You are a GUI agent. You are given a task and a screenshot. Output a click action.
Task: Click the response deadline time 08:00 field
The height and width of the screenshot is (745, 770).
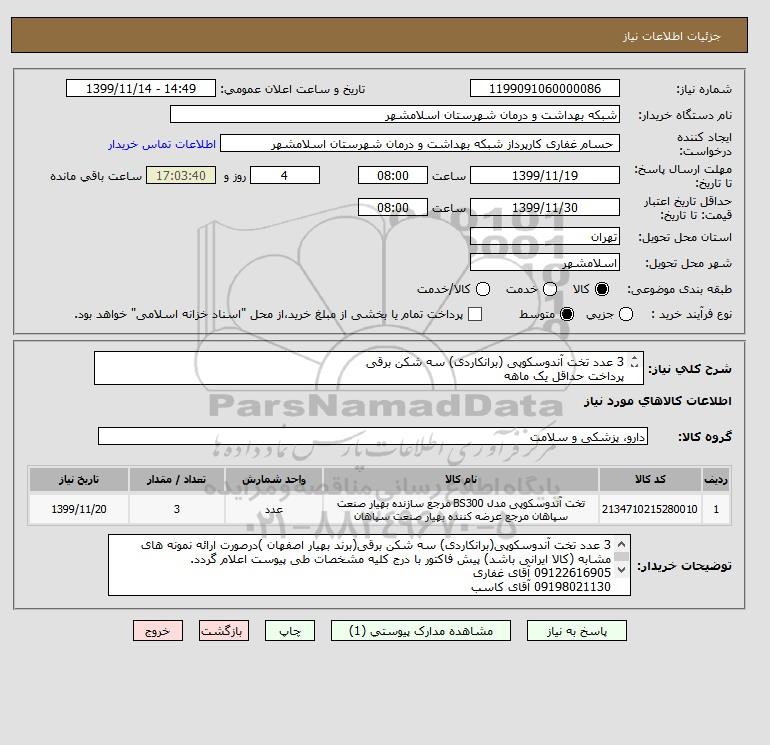[x=393, y=175]
